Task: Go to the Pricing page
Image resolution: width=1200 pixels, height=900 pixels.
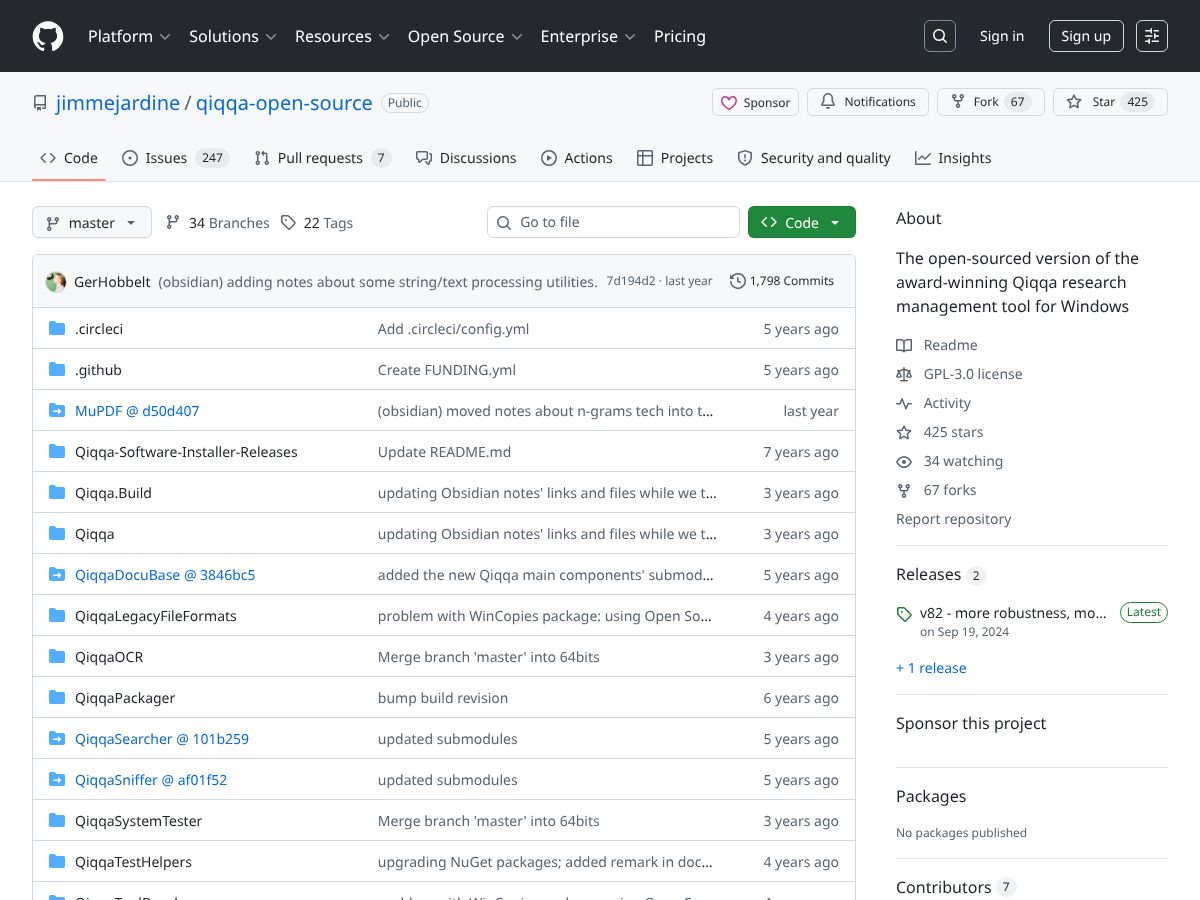Action: point(680,36)
